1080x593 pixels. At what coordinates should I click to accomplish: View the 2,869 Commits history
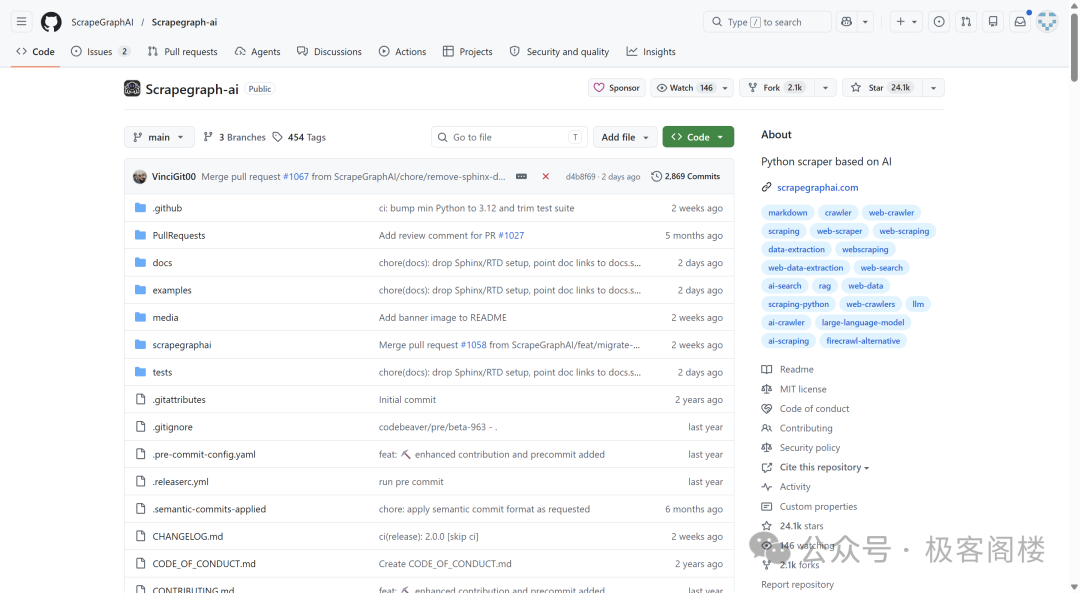point(685,176)
